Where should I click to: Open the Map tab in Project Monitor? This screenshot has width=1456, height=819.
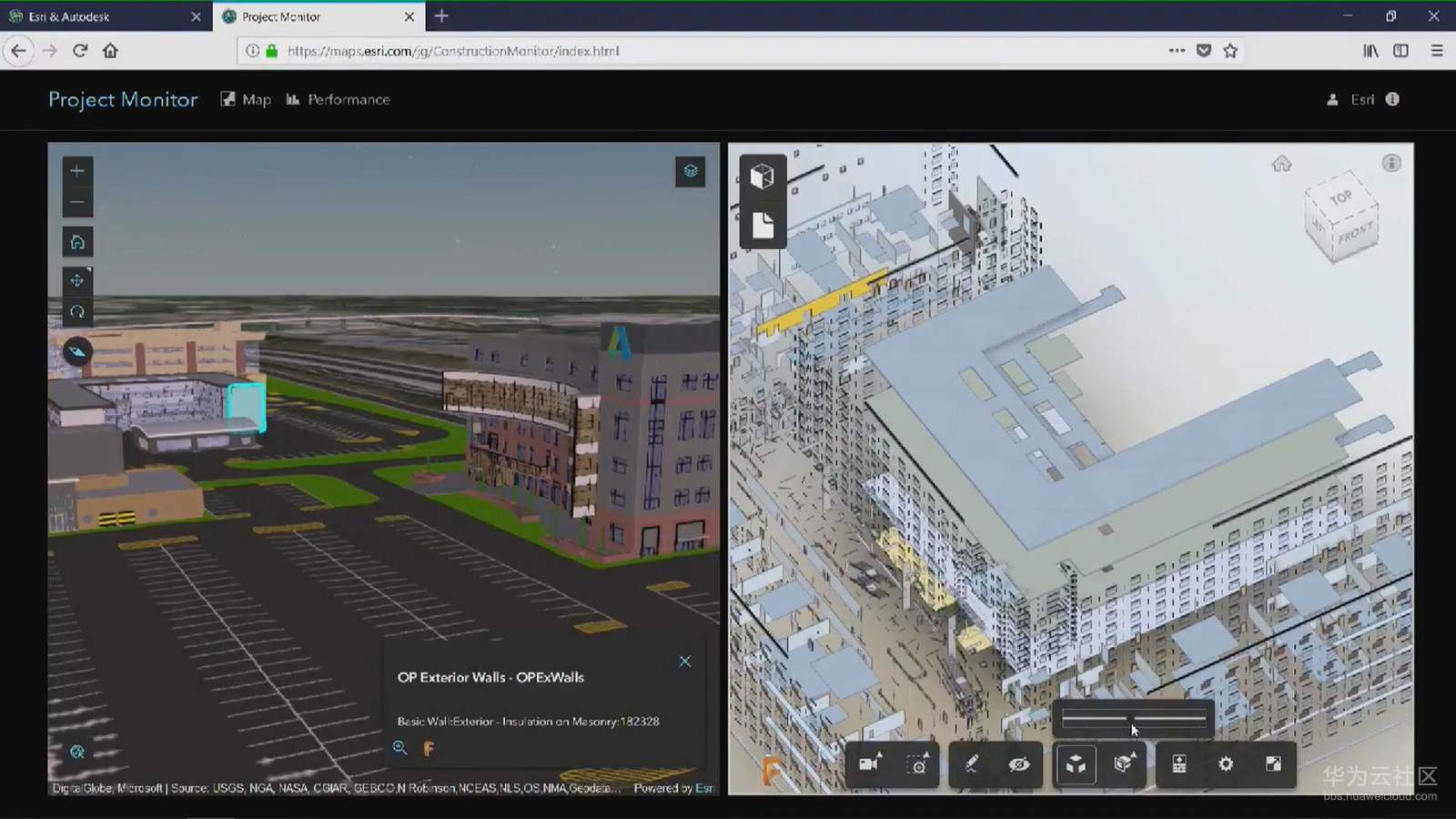point(246,99)
